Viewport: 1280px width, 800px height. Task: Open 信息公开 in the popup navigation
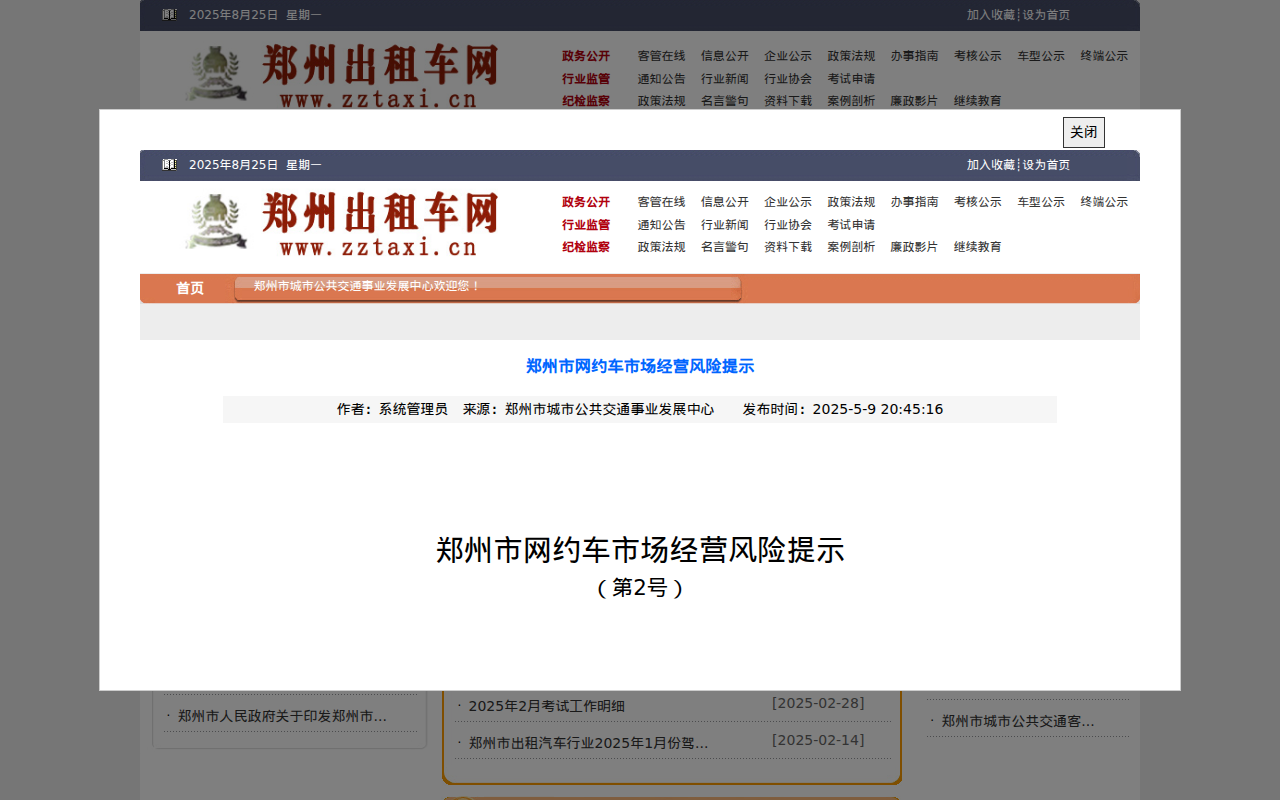click(725, 202)
